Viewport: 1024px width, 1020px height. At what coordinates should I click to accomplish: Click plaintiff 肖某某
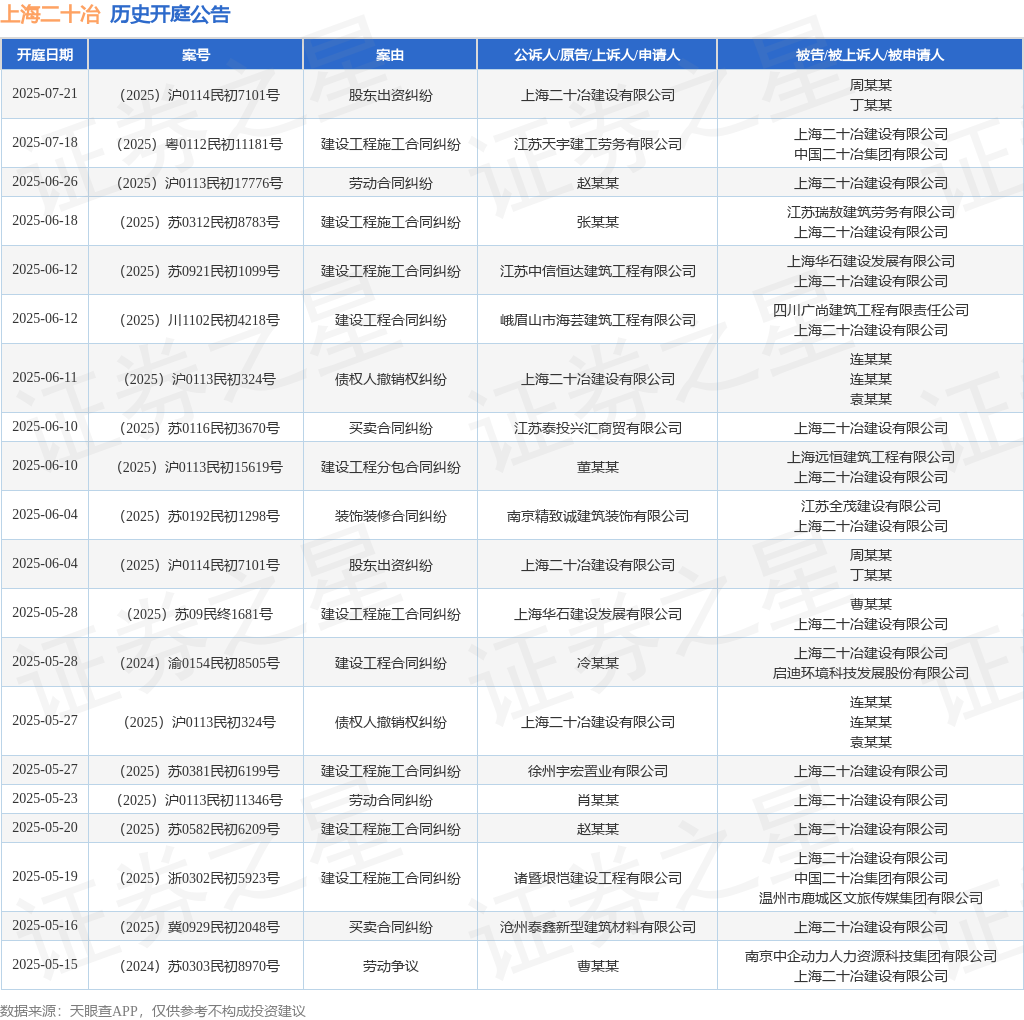pos(598,800)
